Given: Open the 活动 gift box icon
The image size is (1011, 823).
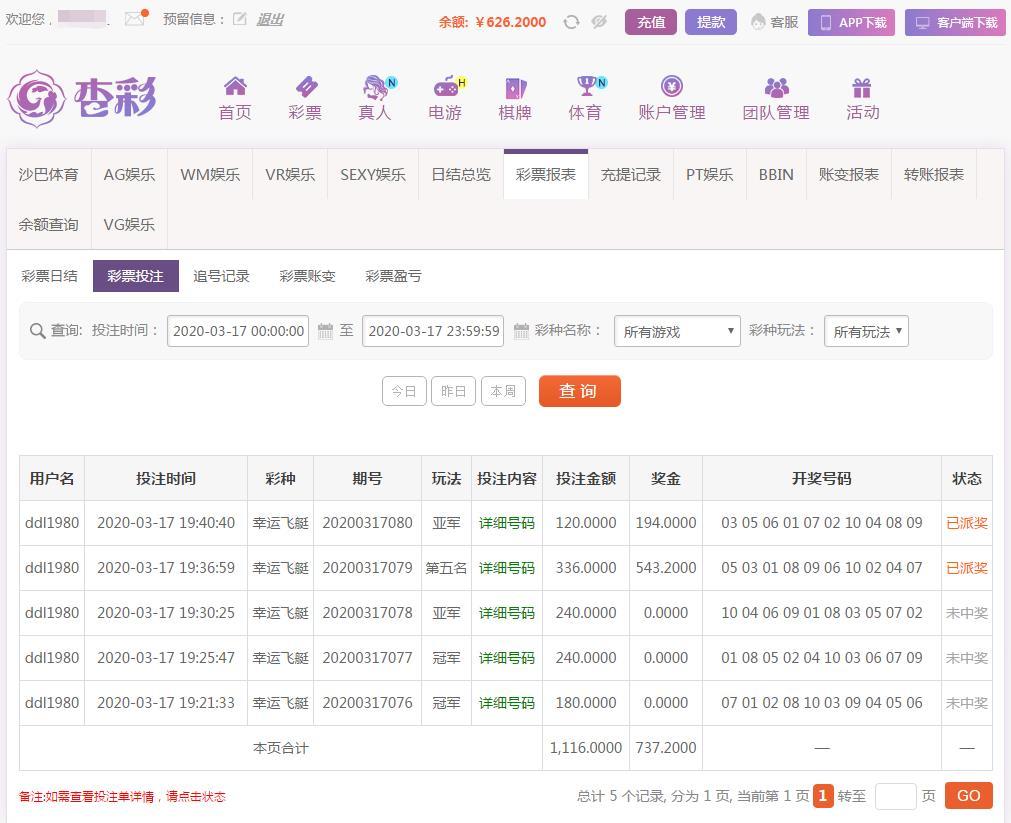Looking at the screenshot, I should pos(862,87).
